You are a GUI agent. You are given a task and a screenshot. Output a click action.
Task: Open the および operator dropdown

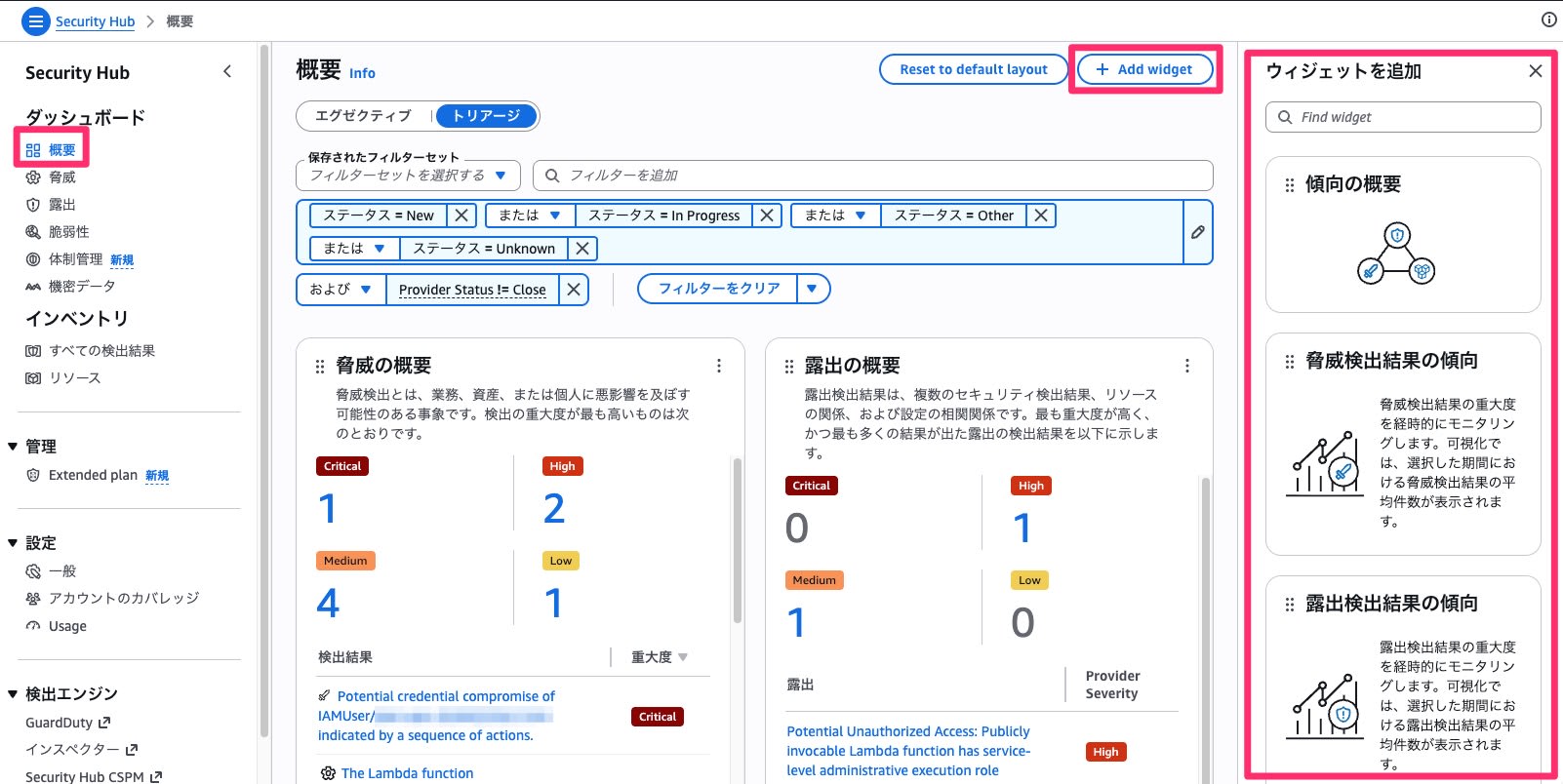pyautogui.click(x=341, y=290)
